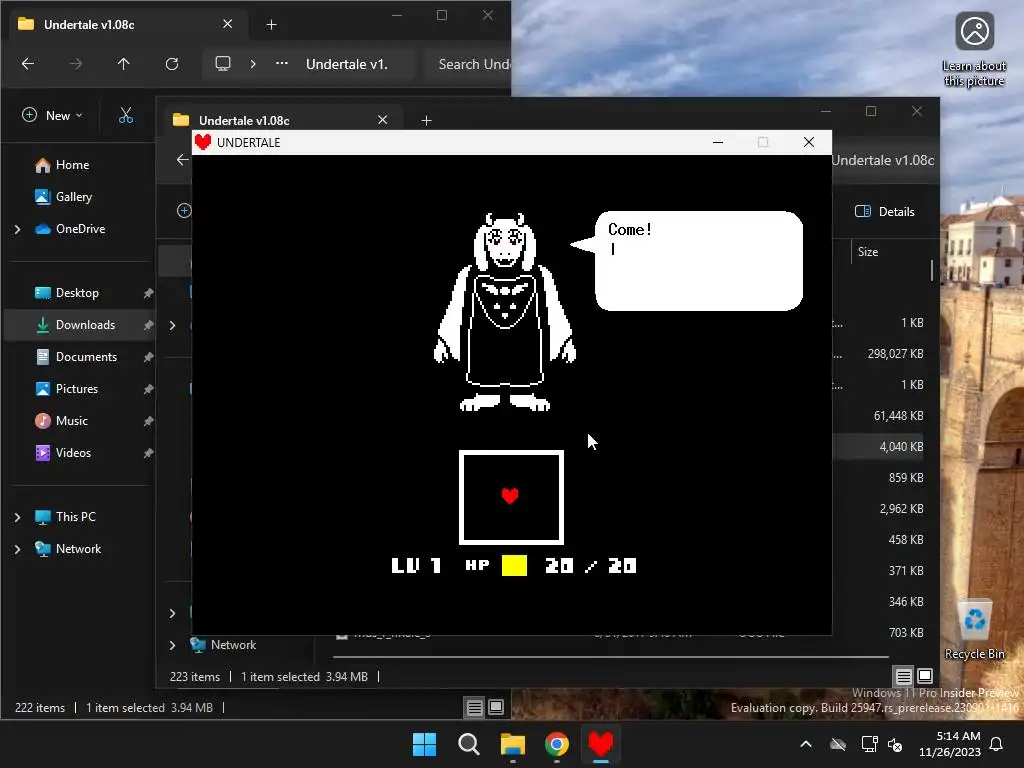Expand the OneDrive tree node

[18, 229]
